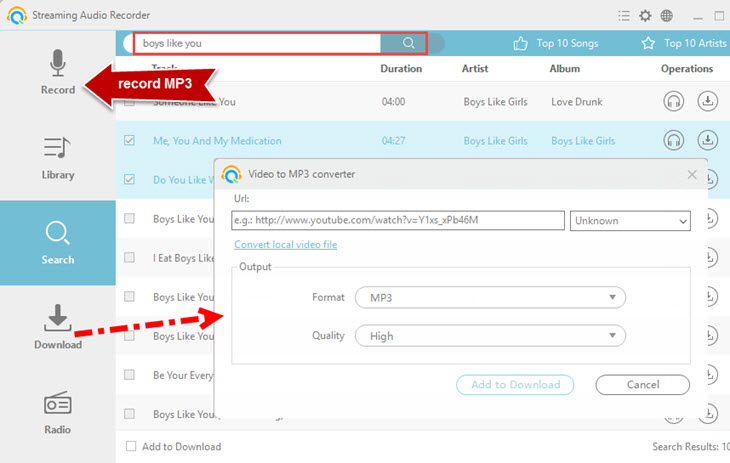The height and width of the screenshot is (463, 730).
Task: Check the first Boys Like You row
Action: pyautogui.click(x=129, y=218)
